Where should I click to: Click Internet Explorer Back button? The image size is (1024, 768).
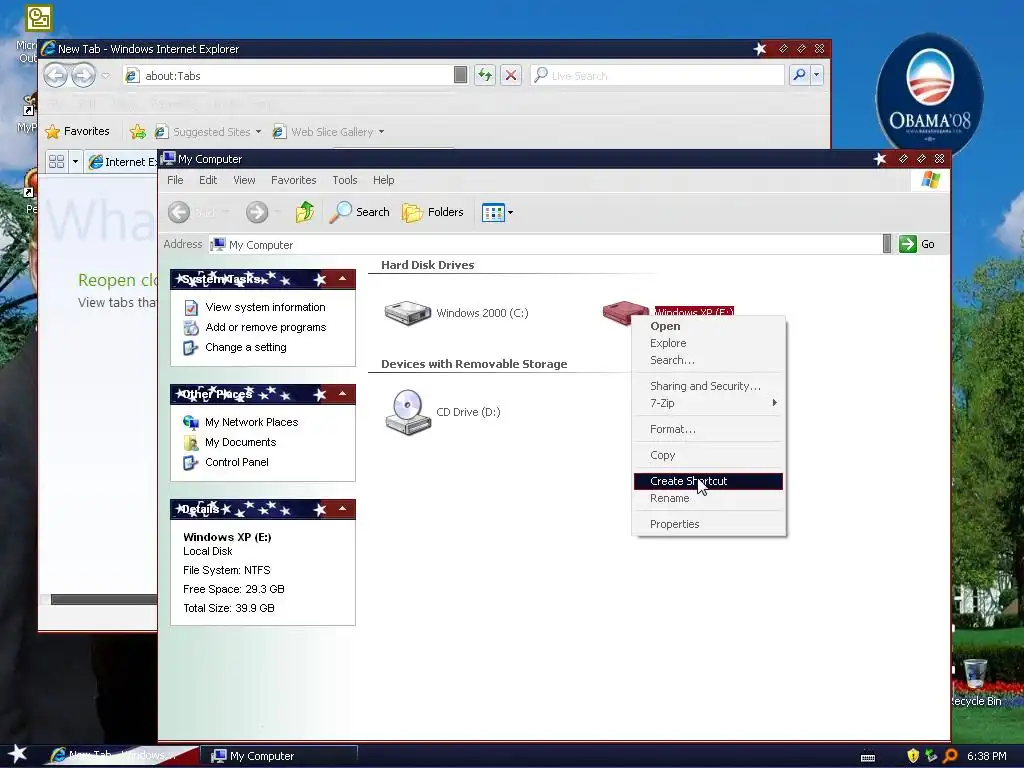point(56,75)
